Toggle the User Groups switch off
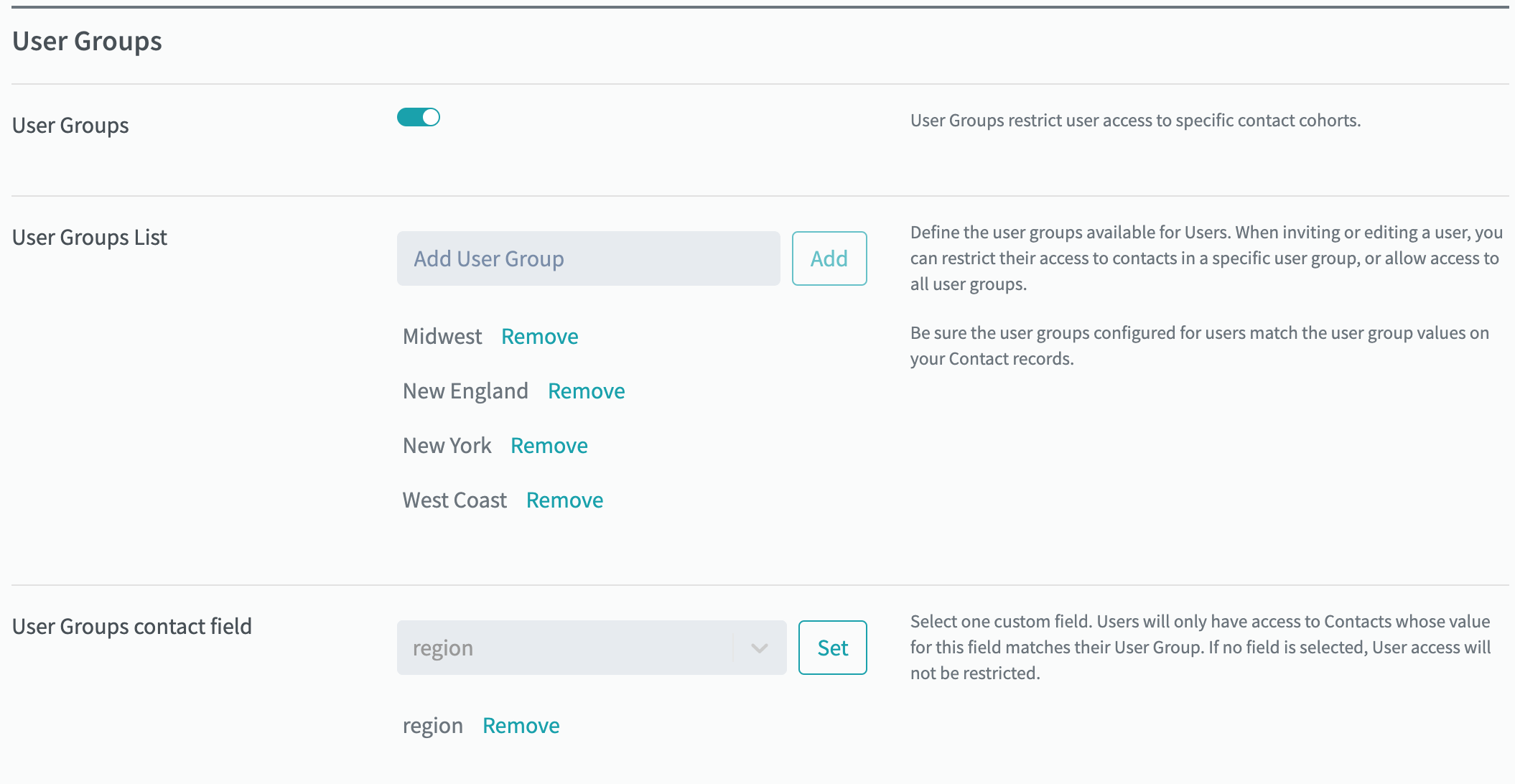Screen dimensions: 1515x784 pyautogui.click(x=419, y=117)
